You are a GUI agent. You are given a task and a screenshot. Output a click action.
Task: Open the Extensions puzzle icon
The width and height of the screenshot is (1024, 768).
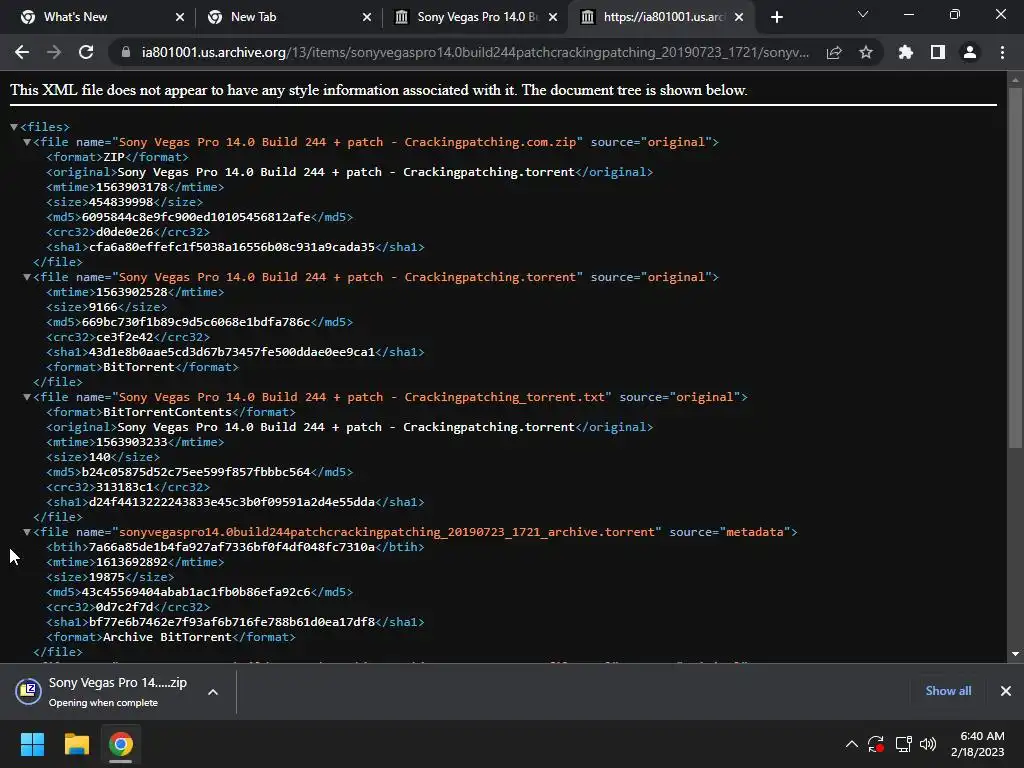[x=906, y=52]
